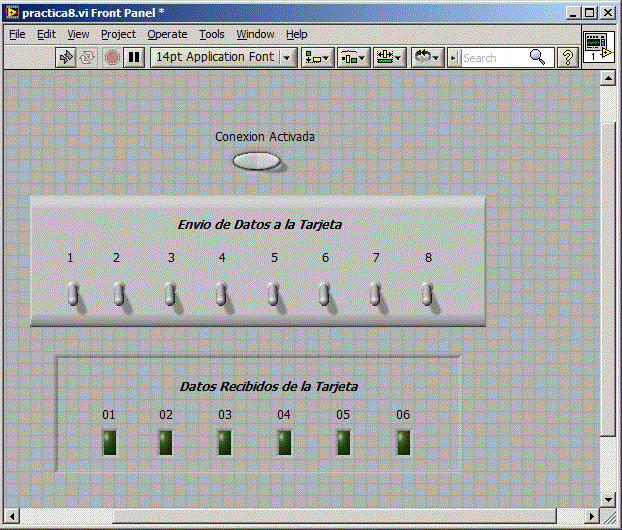This screenshot has width=622, height=530.
Task: Open the Reorder dropdown
Action: pos(427,58)
